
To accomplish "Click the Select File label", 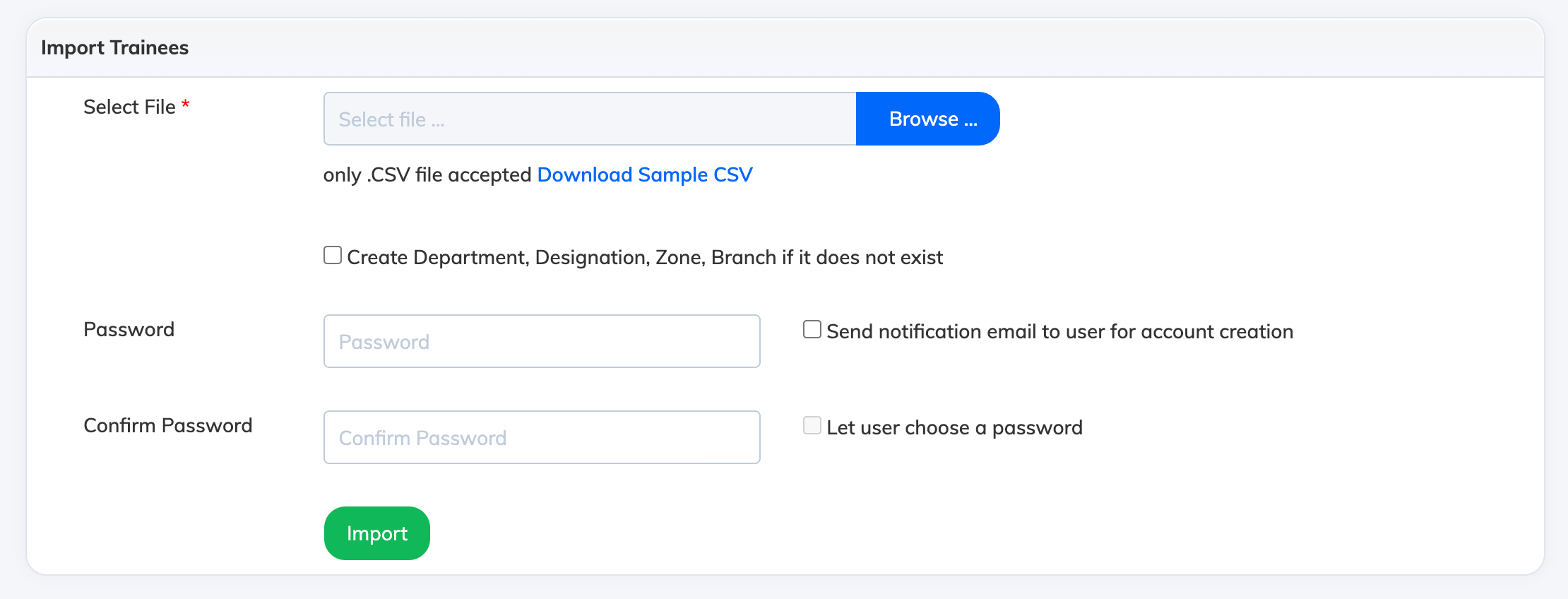I will click(129, 107).
